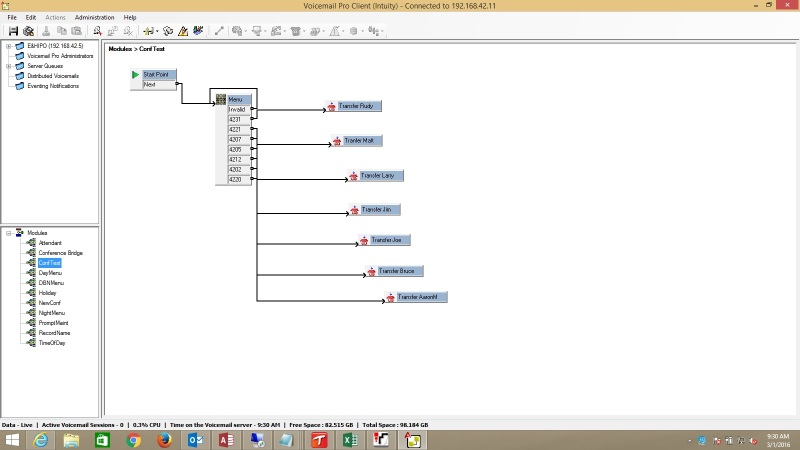Viewport: 800px width, 450px height.
Task: Open the Edit menu
Action: click(31, 17)
